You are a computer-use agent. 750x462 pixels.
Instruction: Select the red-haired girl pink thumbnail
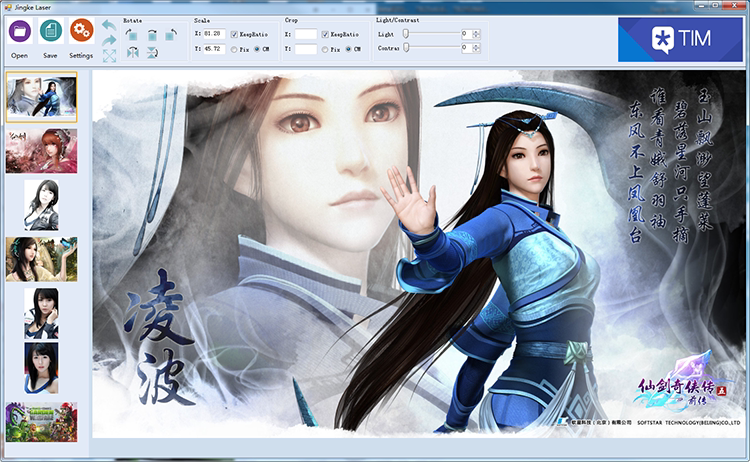coord(42,151)
